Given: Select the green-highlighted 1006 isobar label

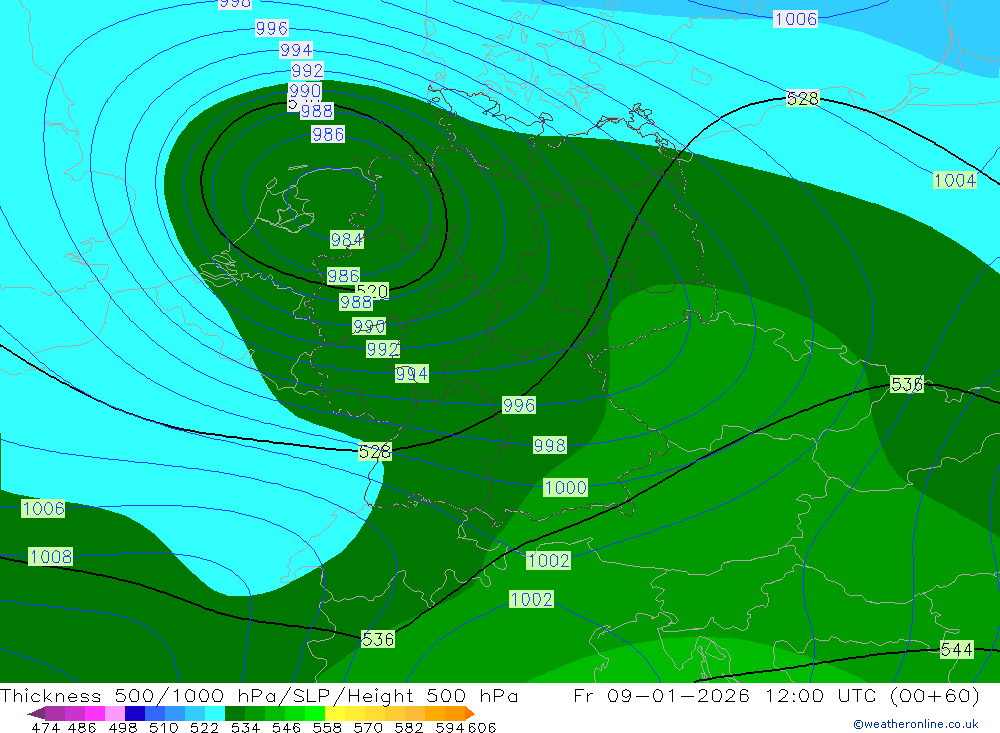Looking at the screenshot, I should click(43, 508).
